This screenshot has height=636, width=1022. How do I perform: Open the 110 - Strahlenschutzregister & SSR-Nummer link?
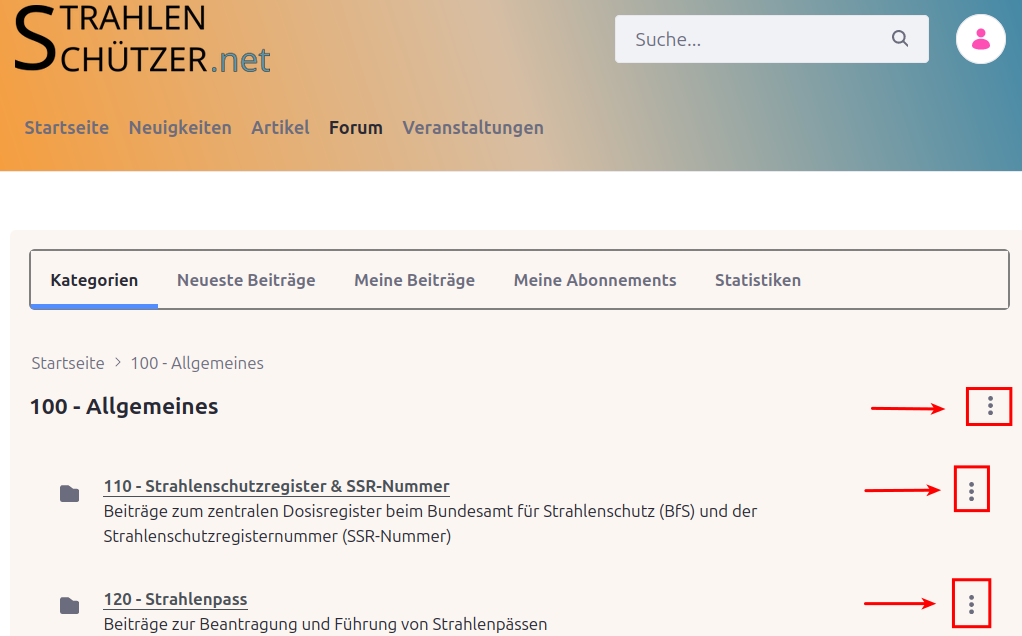pyautogui.click(x=276, y=487)
